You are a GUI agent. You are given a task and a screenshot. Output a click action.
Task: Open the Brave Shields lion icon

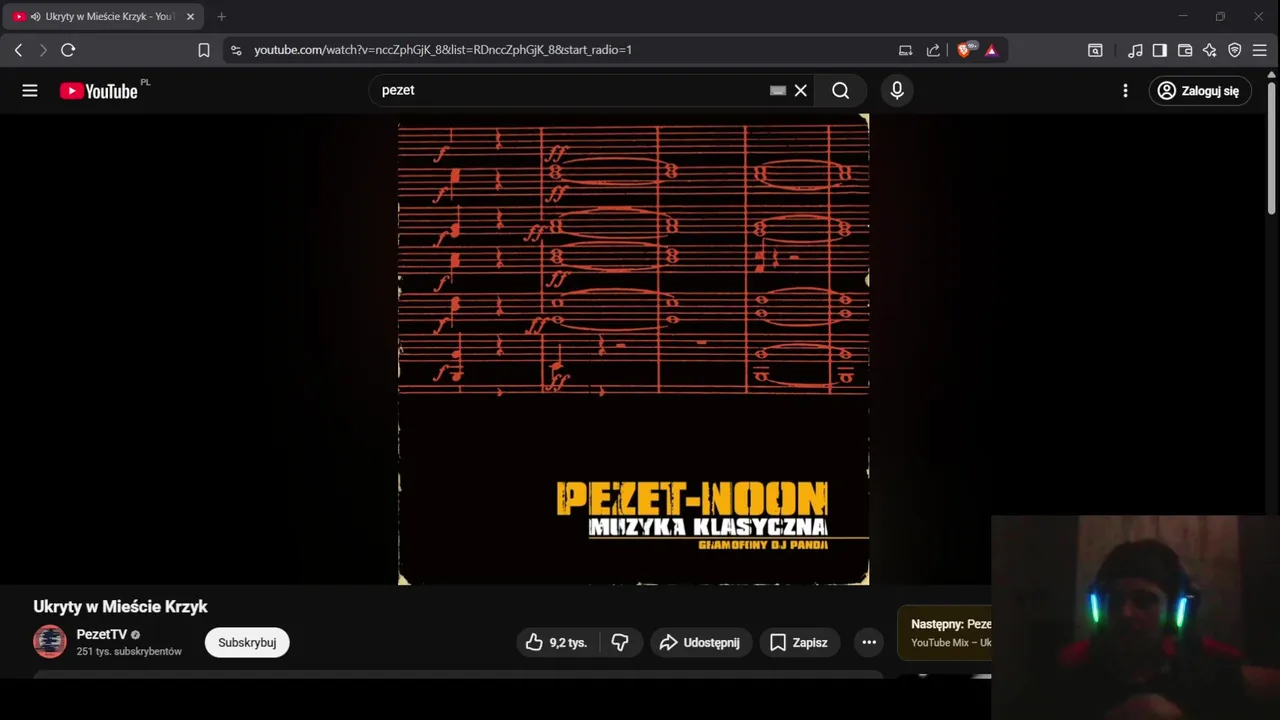[x=965, y=50]
